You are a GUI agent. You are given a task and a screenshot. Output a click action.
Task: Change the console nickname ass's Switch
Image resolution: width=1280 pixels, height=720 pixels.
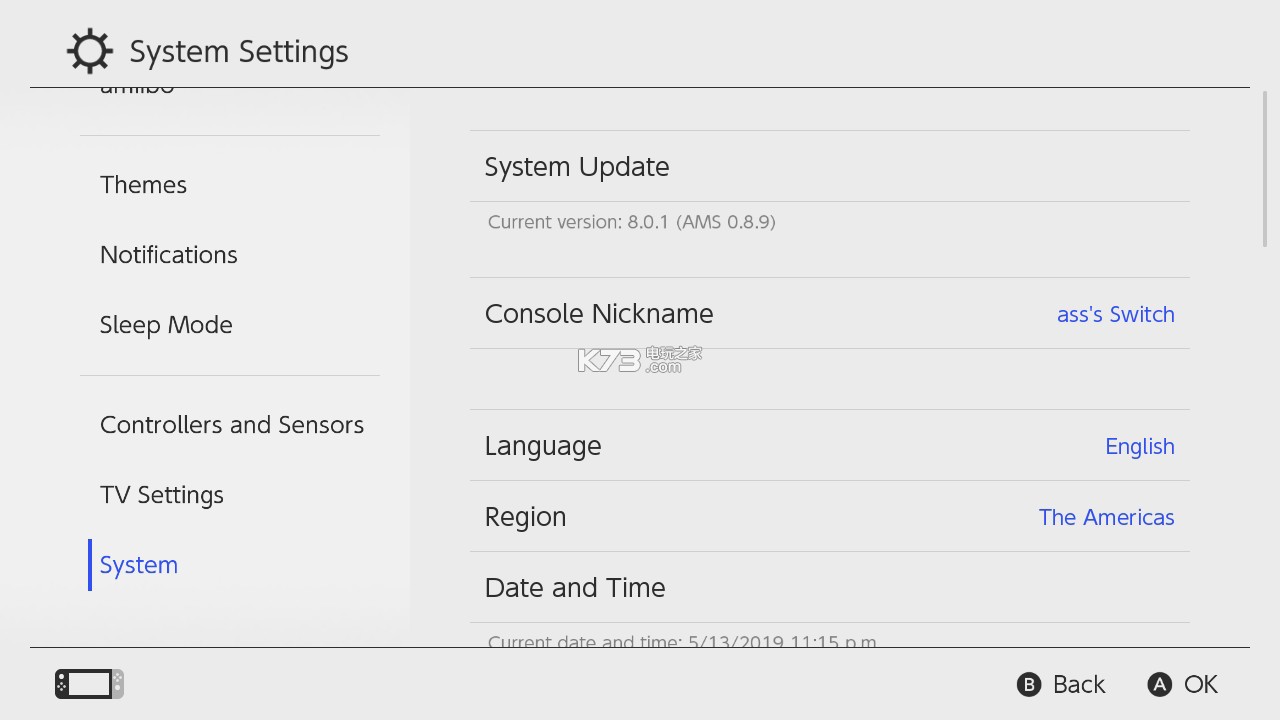[x=1115, y=314]
